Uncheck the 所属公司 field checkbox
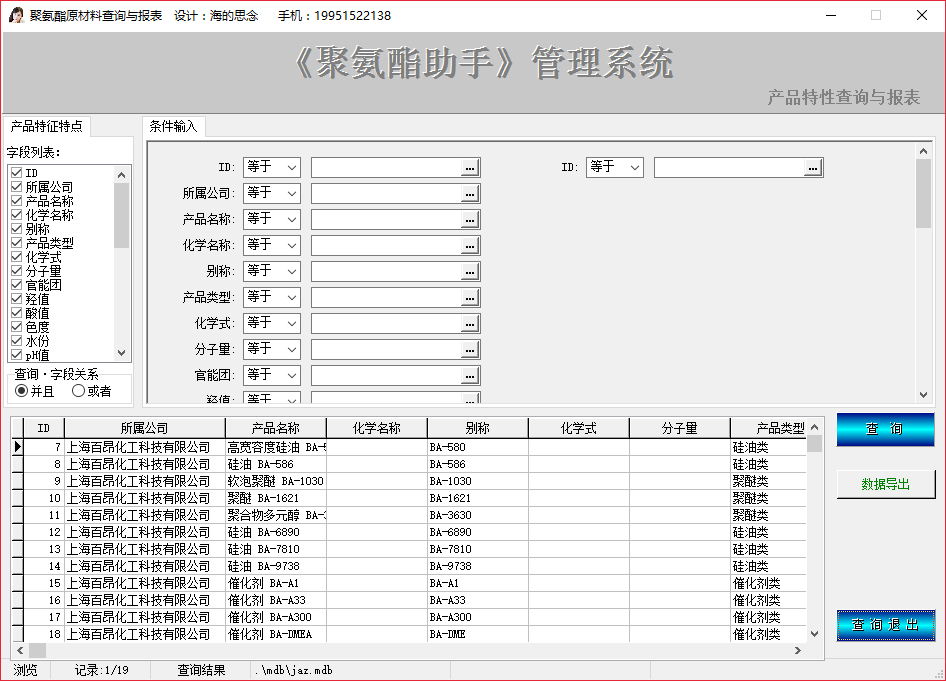 (16, 187)
